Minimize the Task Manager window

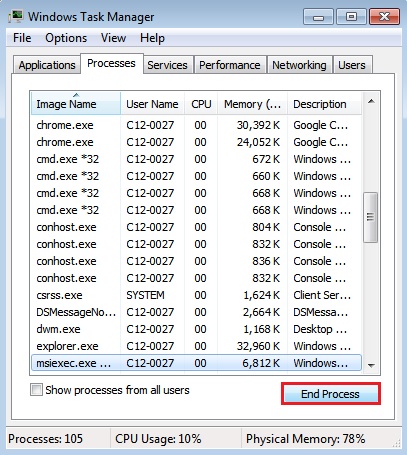pyautogui.click(x=318, y=17)
